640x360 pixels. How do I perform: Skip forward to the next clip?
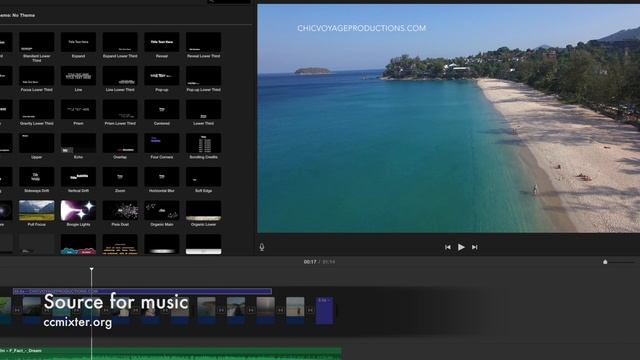pos(474,247)
